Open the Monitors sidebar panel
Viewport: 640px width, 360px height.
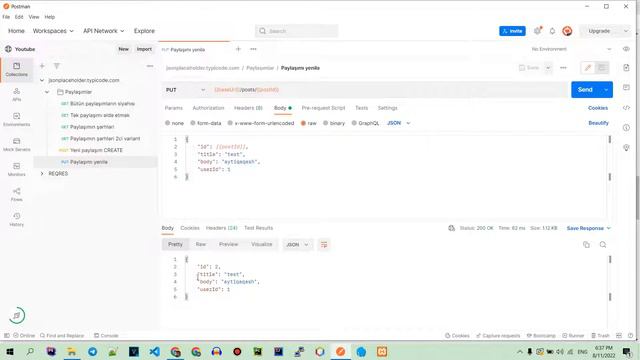(x=16, y=169)
